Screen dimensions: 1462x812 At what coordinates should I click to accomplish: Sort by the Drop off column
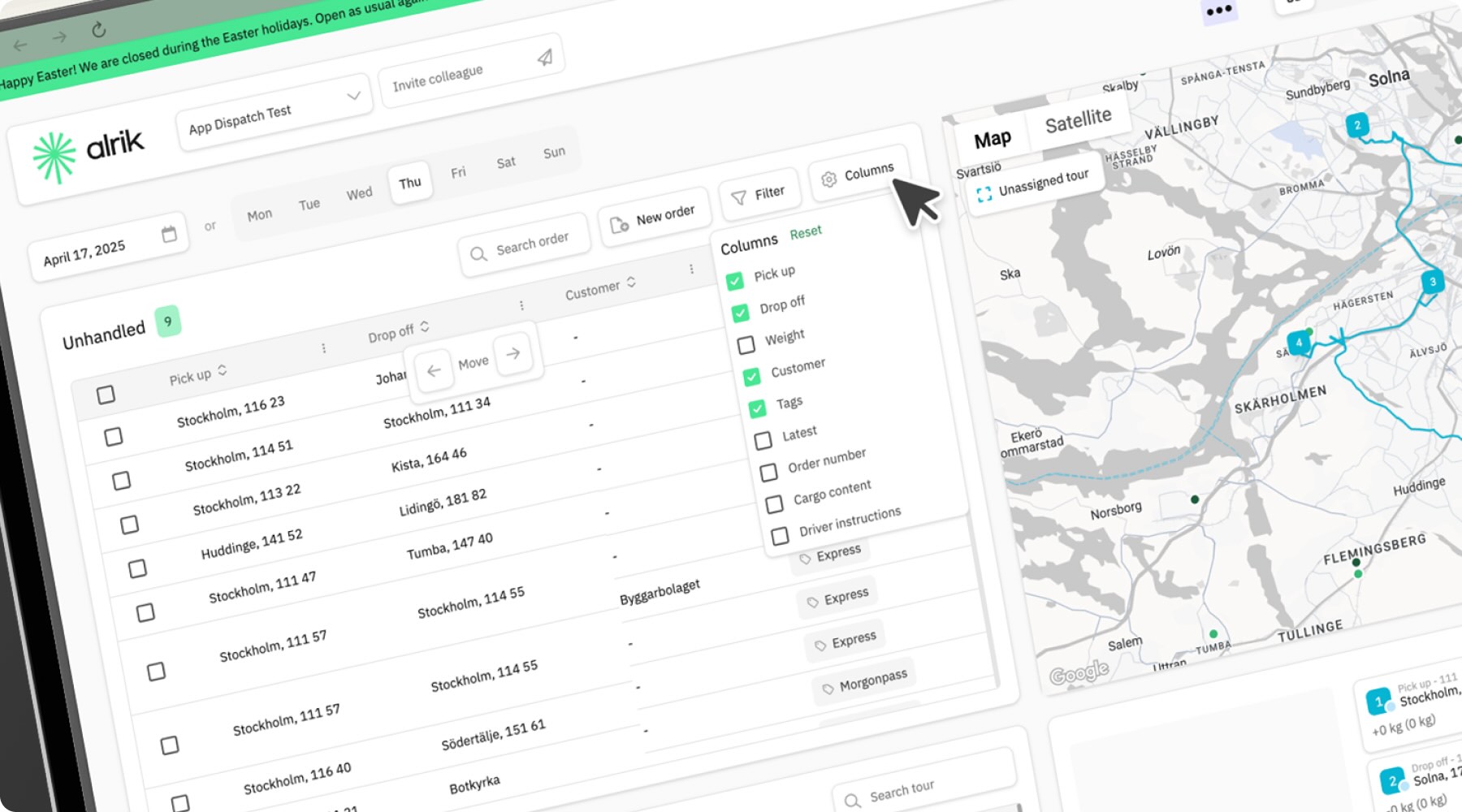(x=398, y=332)
